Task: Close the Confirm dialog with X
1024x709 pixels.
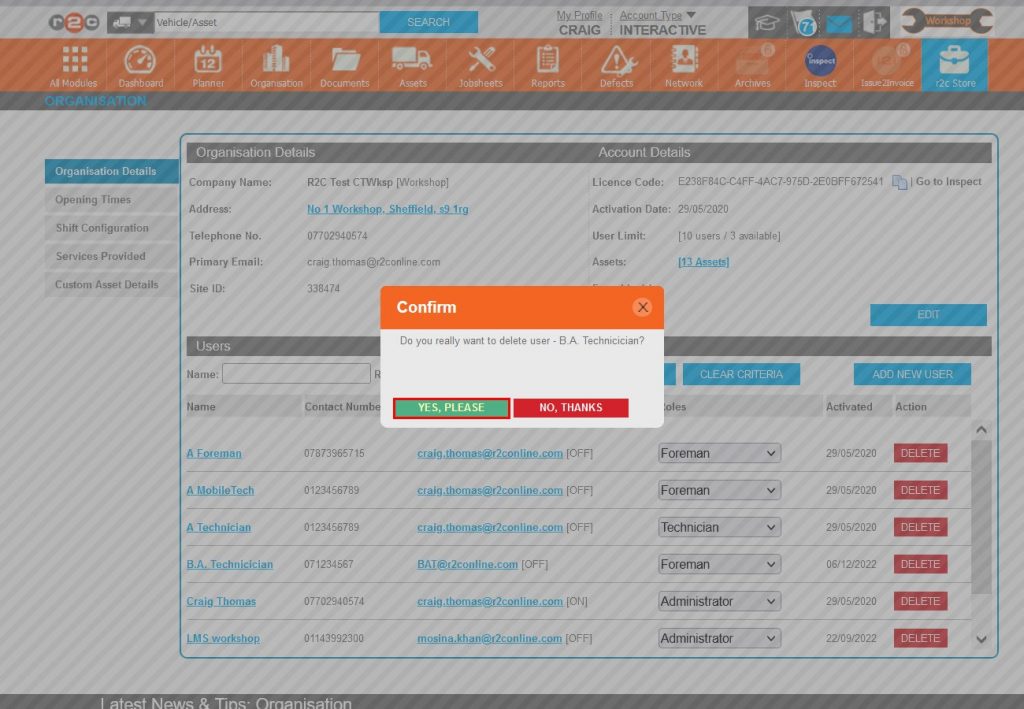Action: click(x=643, y=307)
